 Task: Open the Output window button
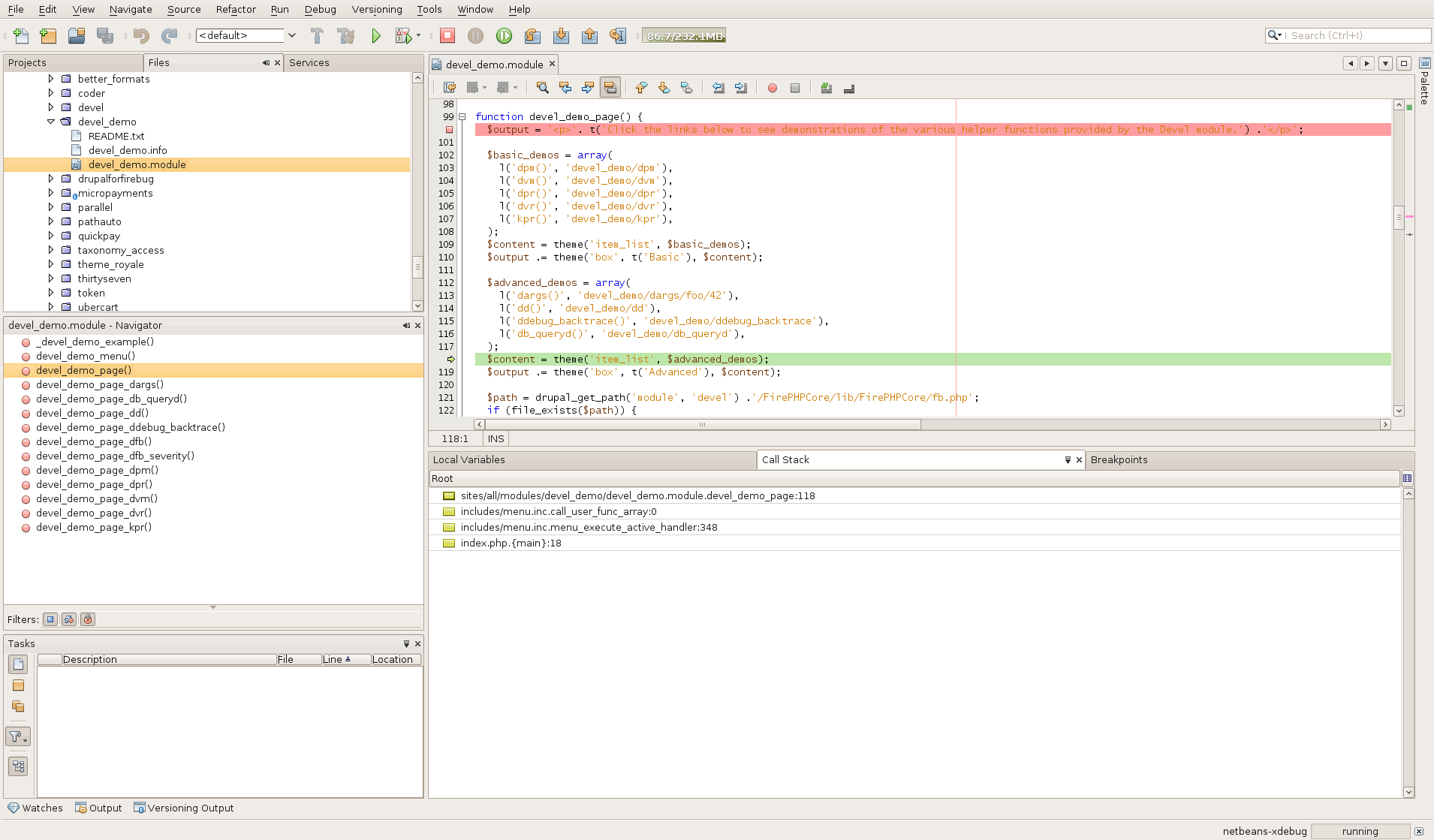98,808
